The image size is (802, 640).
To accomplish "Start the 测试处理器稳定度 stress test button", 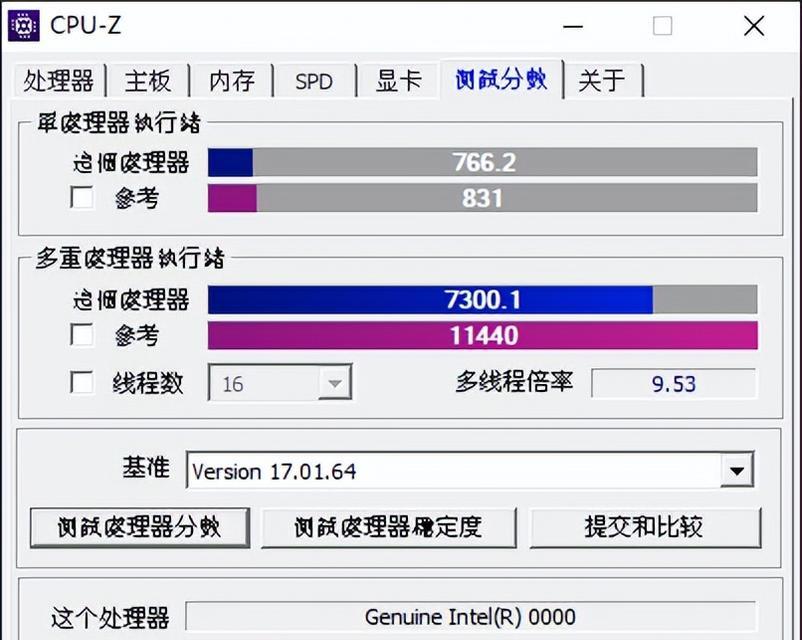I will (x=389, y=527).
